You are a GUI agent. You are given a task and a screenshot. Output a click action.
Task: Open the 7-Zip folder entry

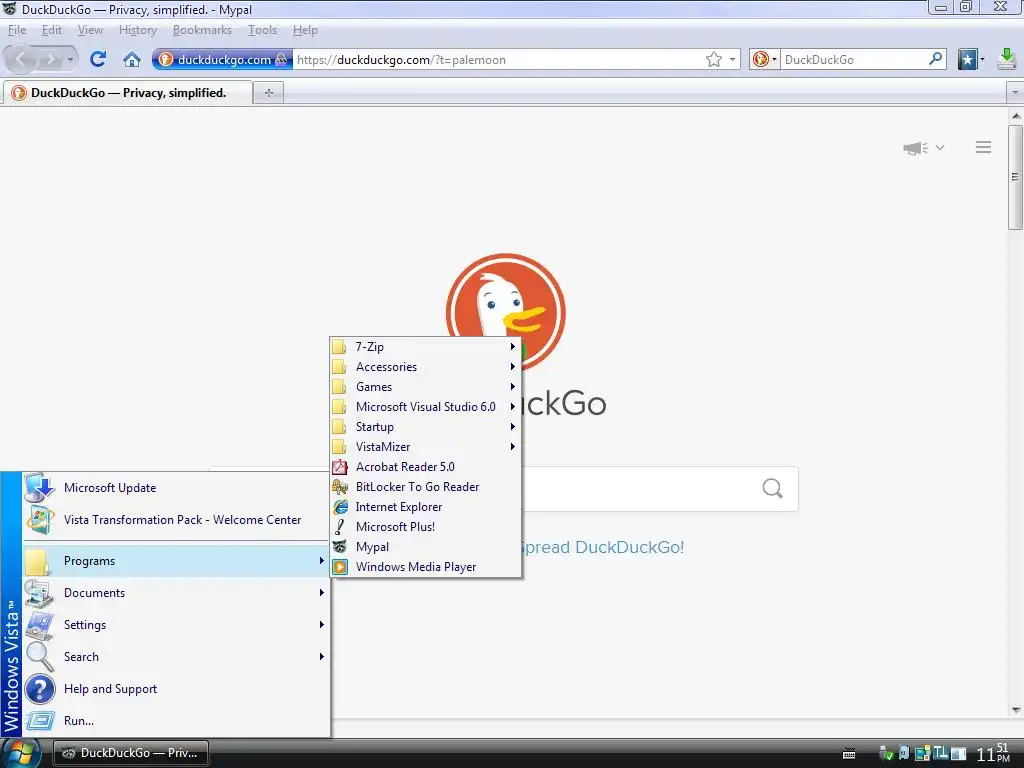(425, 347)
